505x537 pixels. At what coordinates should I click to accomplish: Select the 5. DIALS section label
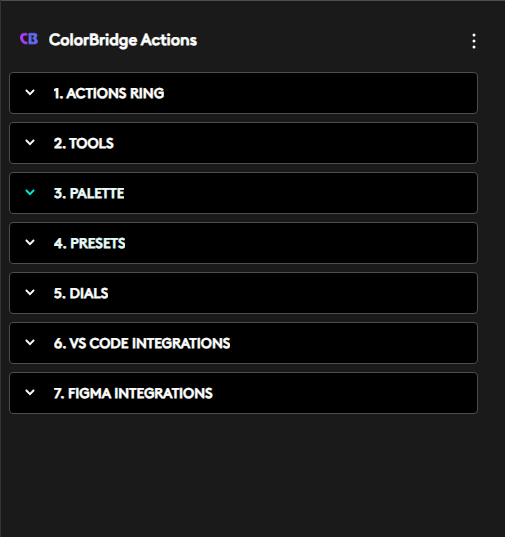pos(81,294)
